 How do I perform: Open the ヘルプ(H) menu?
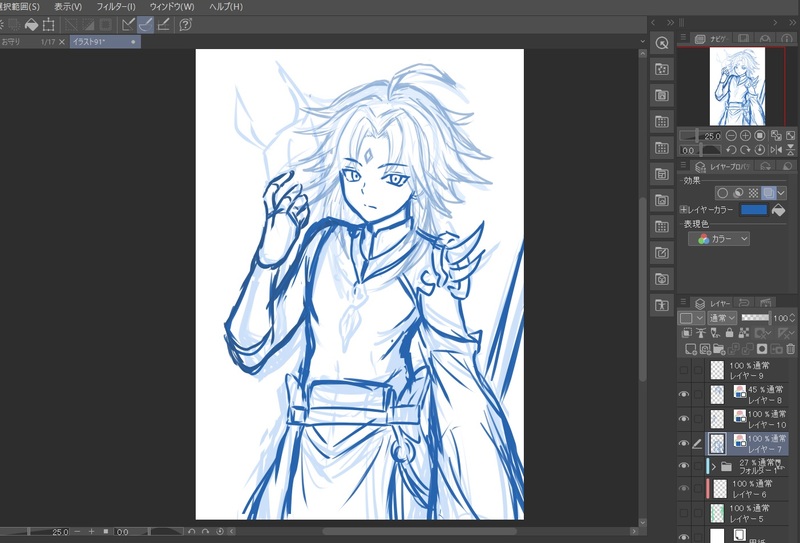[226, 7]
